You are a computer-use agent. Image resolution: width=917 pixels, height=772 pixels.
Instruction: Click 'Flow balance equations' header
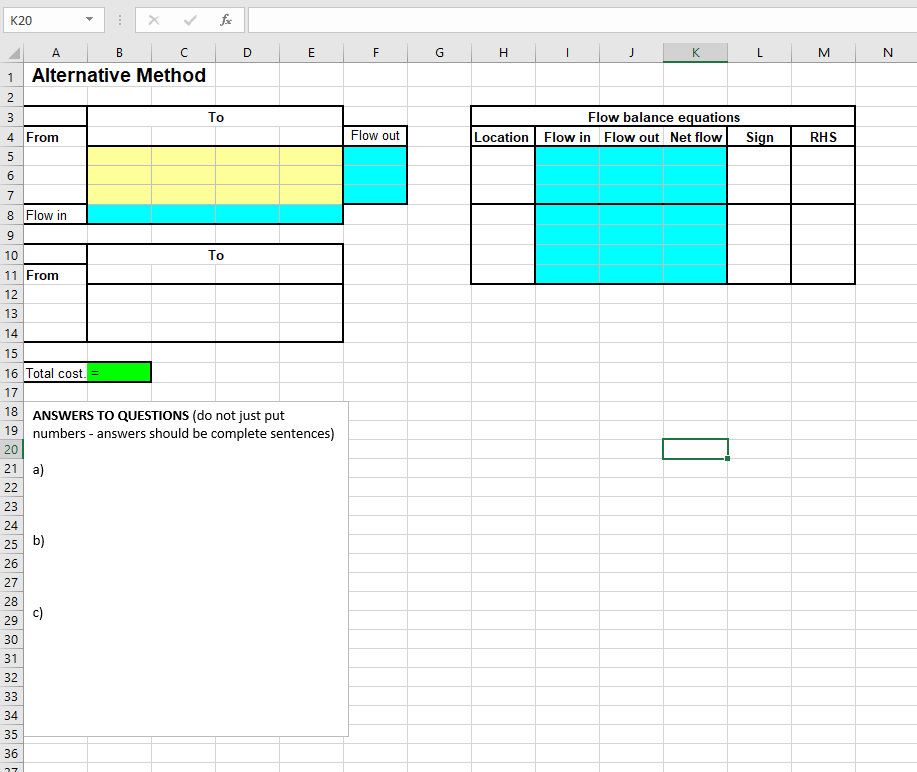pos(663,117)
